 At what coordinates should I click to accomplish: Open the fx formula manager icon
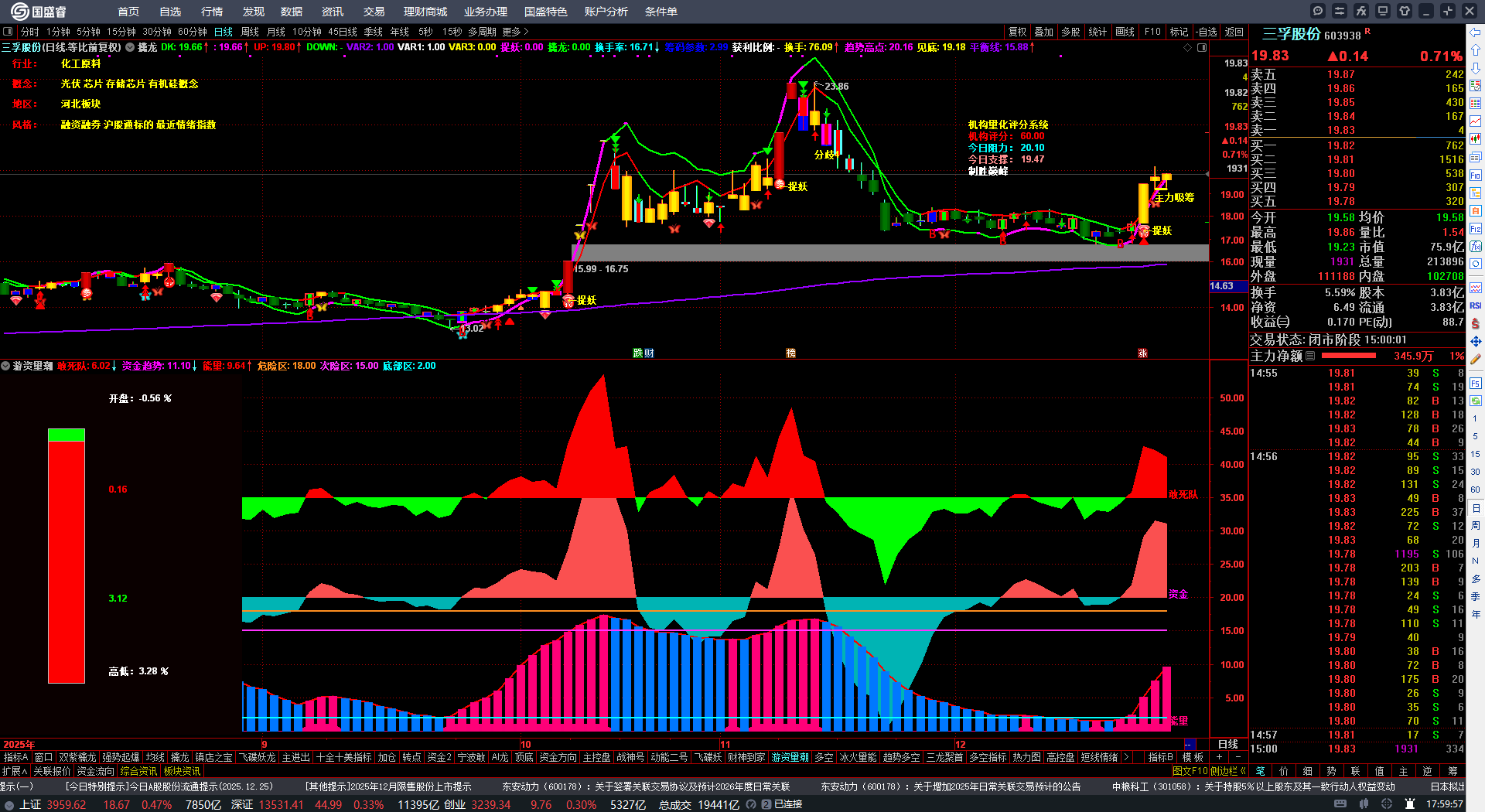click(x=1361, y=11)
